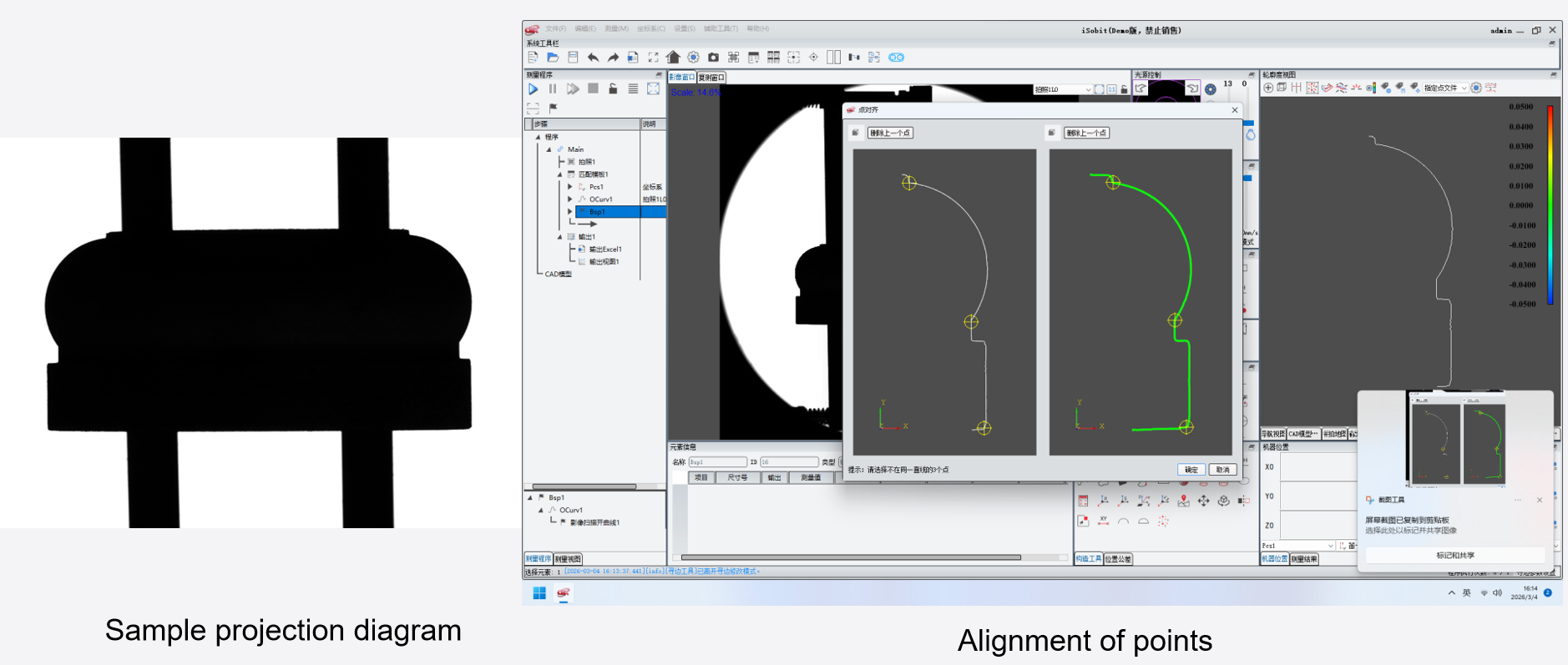Screen dimensions: 1568x665
Task: Collapse the 匹配模板1 node in tree
Action: point(559,174)
